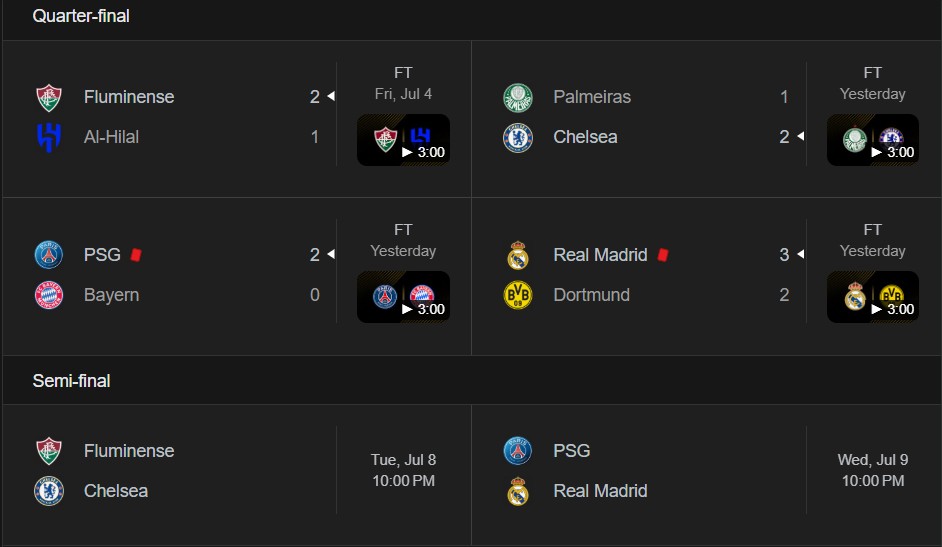Click the PSG crest in the Bayern match
The image size is (942, 547).
click(x=49, y=255)
